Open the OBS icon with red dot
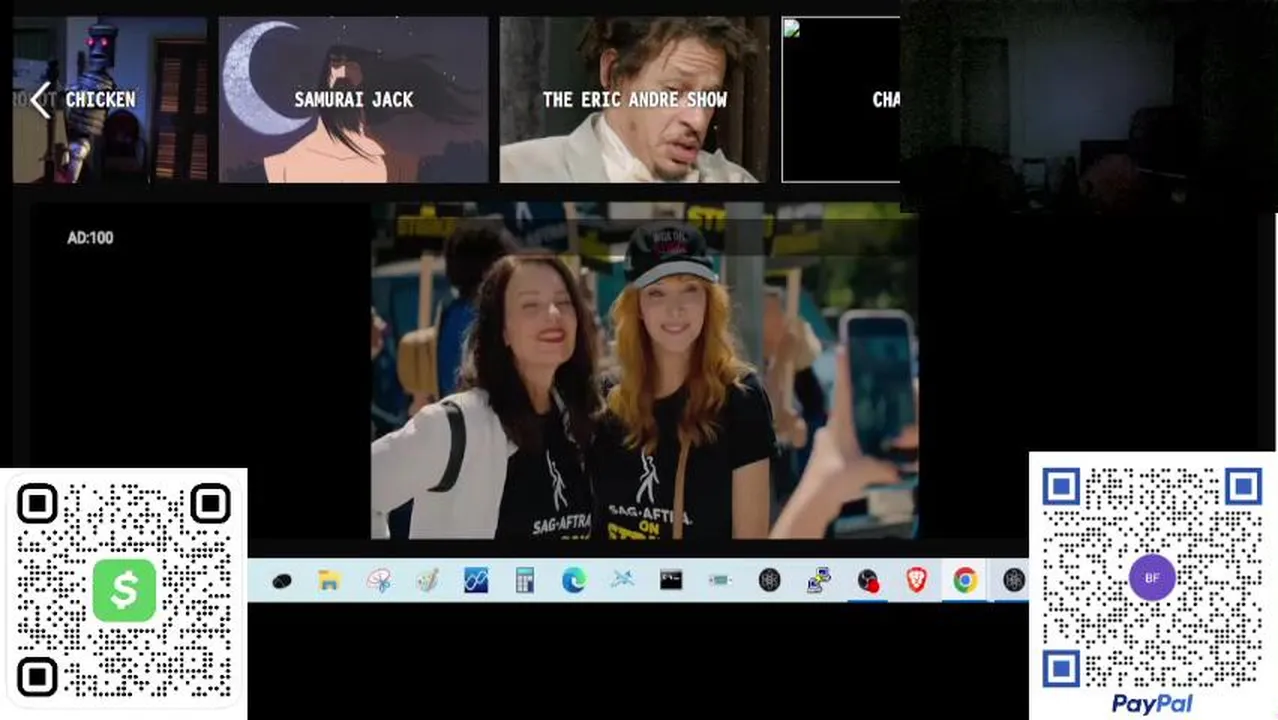Viewport: 1278px width, 720px height. pos(867,580)
